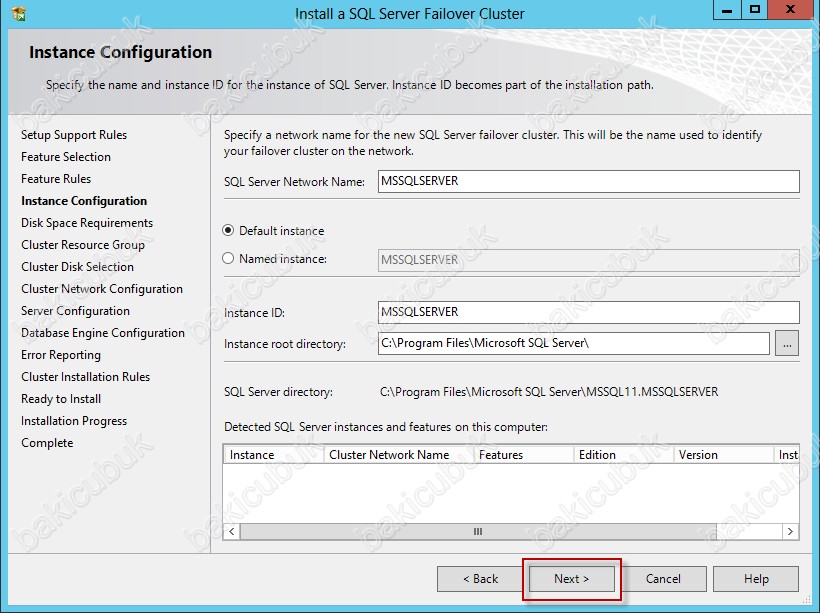Select the Instance Configuration step
This screenshot has height=613, width=820.
click(x=84, y=201)
